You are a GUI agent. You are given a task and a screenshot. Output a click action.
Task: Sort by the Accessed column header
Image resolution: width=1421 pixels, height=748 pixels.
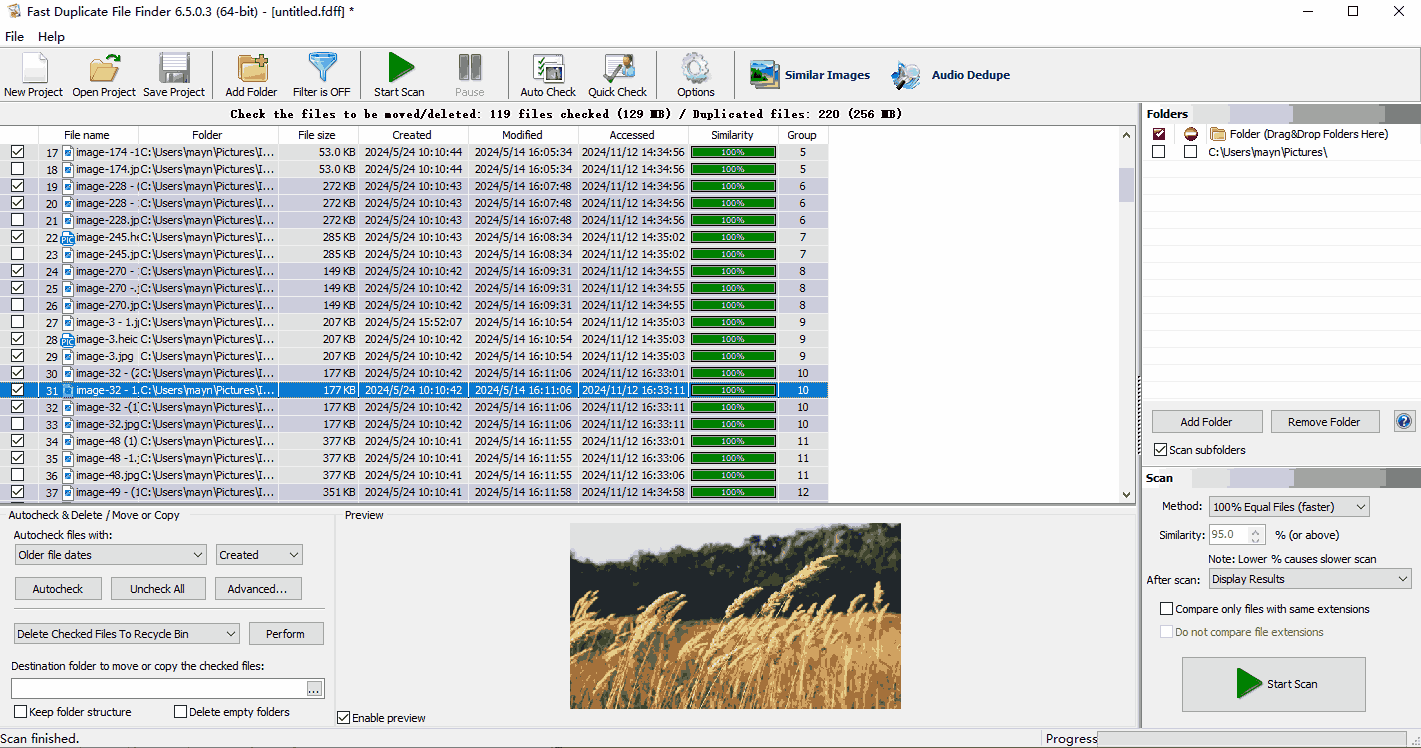click(633, 135)
